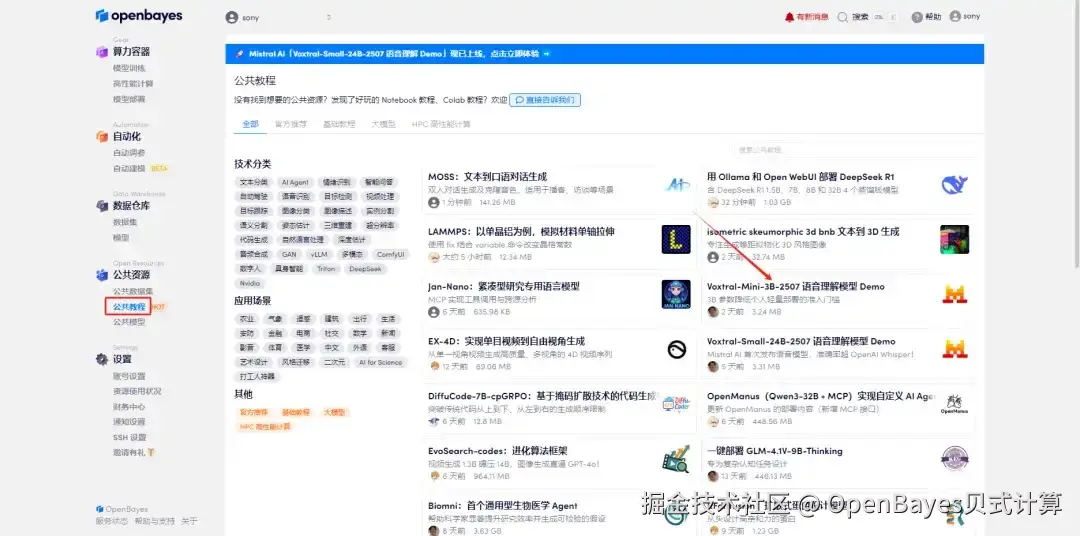The width and height of the screenshot is (1080, 536).
Task: Open the help question mark icon
Action: 917,17
